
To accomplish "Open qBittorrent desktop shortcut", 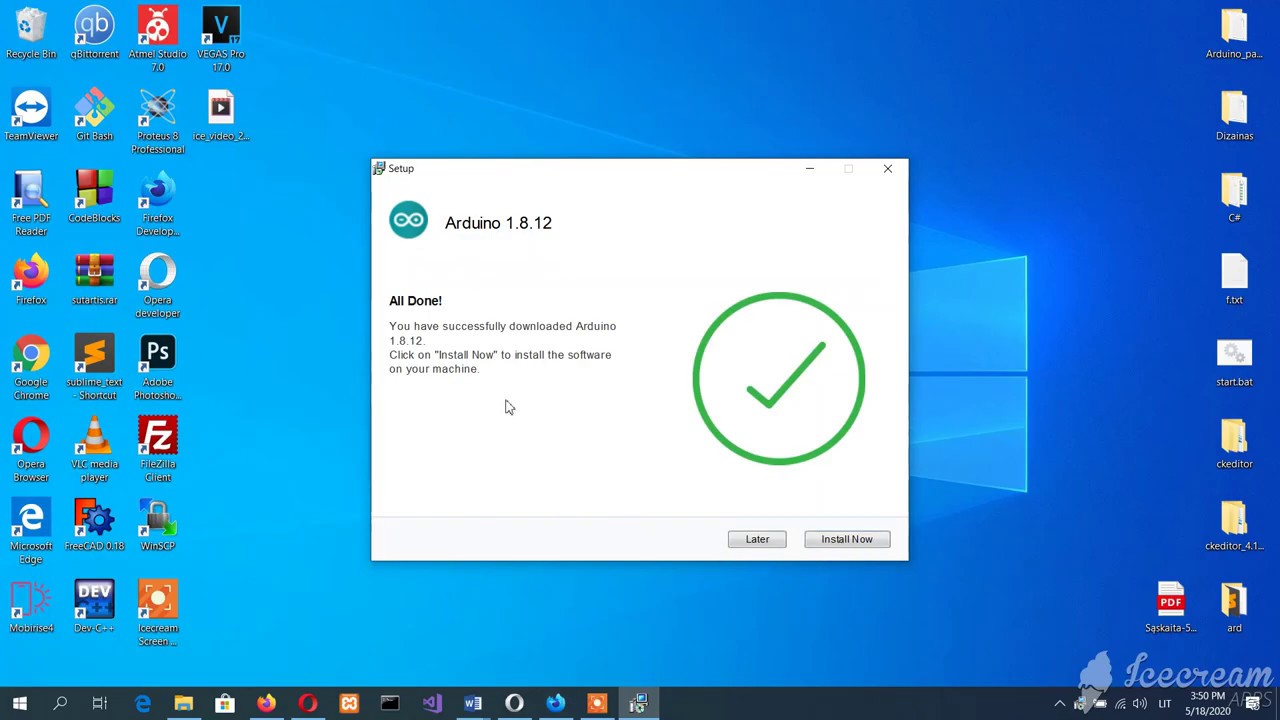I will pyautogui.click(x=94, y=33).
